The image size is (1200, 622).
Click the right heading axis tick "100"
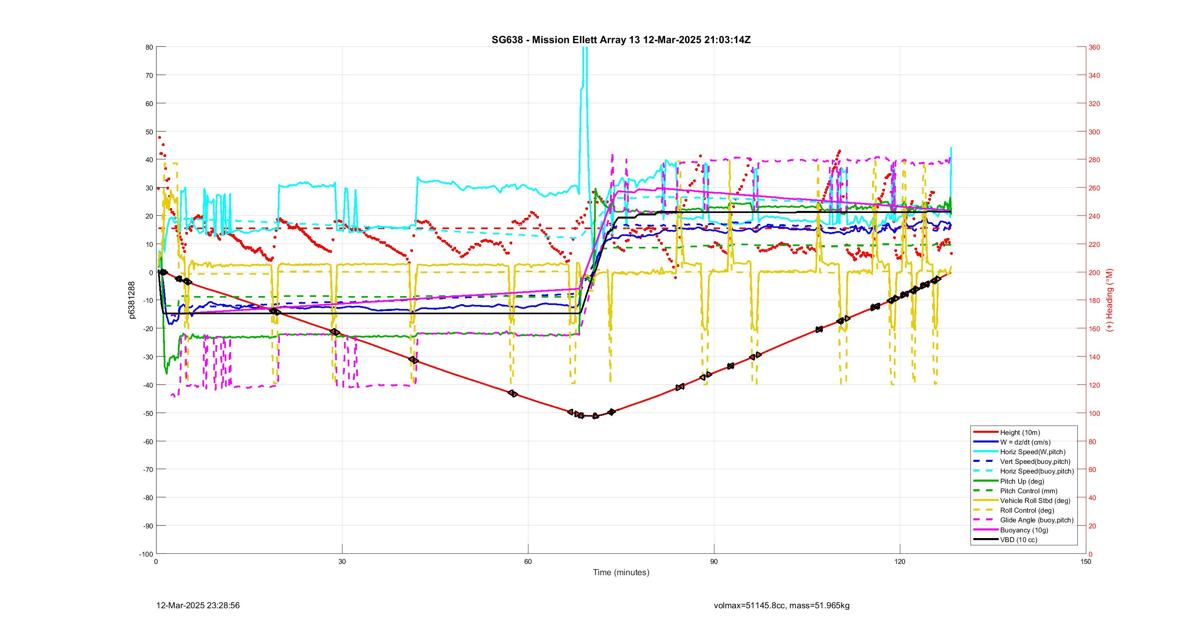pos(1094,413)
